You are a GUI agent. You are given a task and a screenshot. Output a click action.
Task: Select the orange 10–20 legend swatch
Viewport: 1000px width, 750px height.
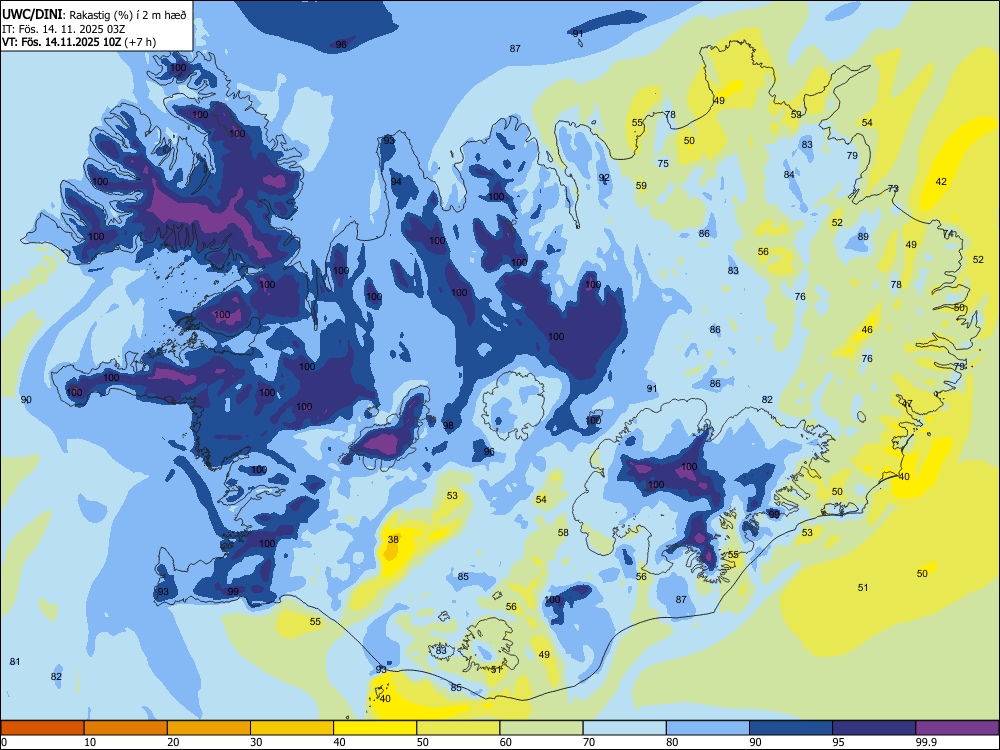(126, 728)
